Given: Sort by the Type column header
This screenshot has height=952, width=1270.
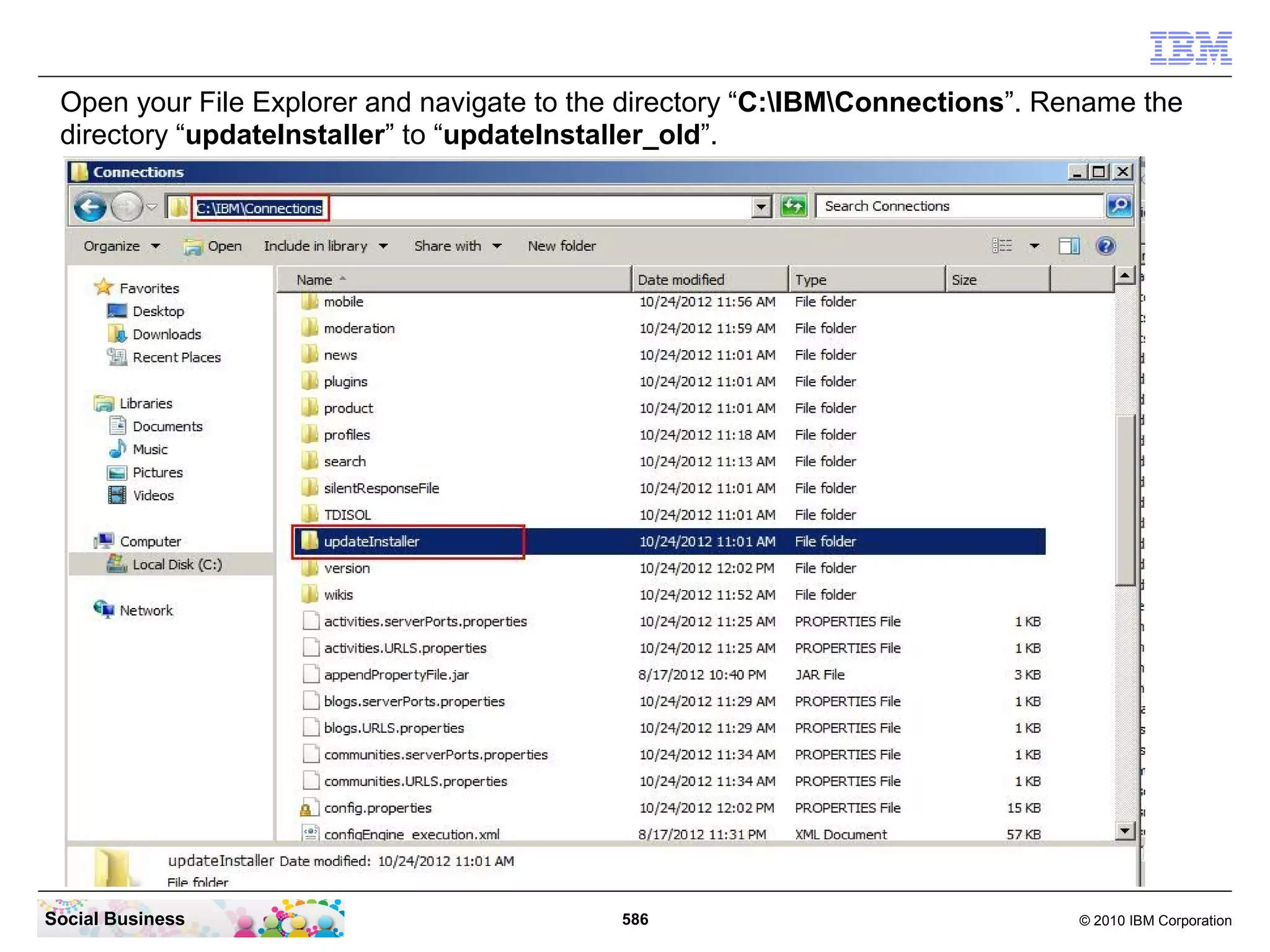Looking at the screenshot, I should tap(867, 280).
